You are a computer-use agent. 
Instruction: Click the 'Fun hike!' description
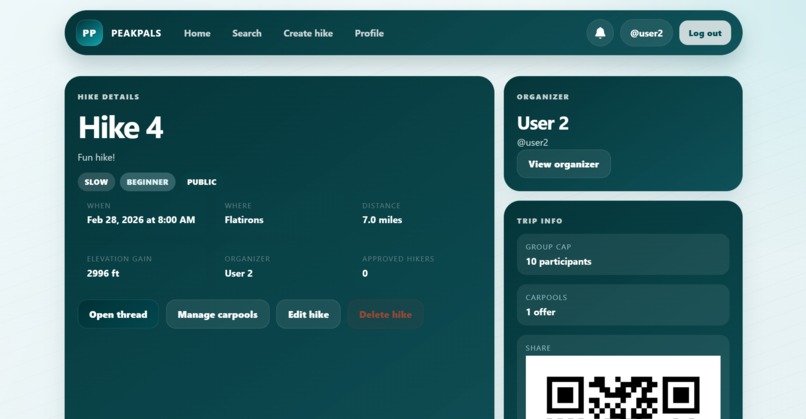tap(96, 157)
